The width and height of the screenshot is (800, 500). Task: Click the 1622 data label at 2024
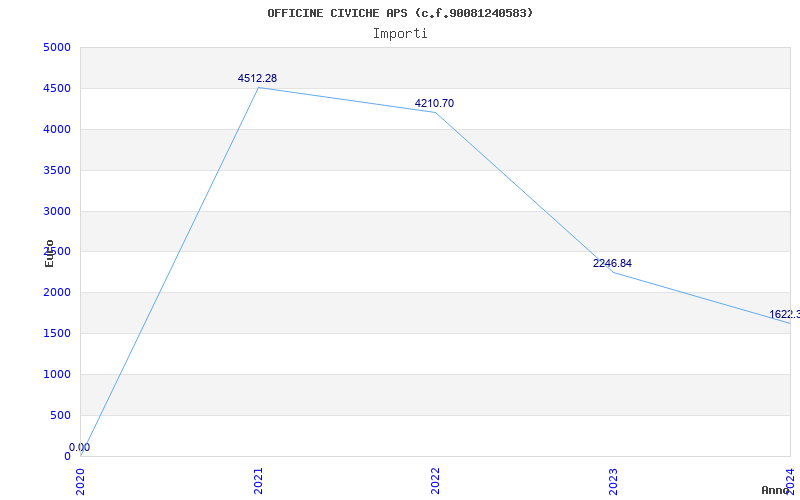pos(784,314)
